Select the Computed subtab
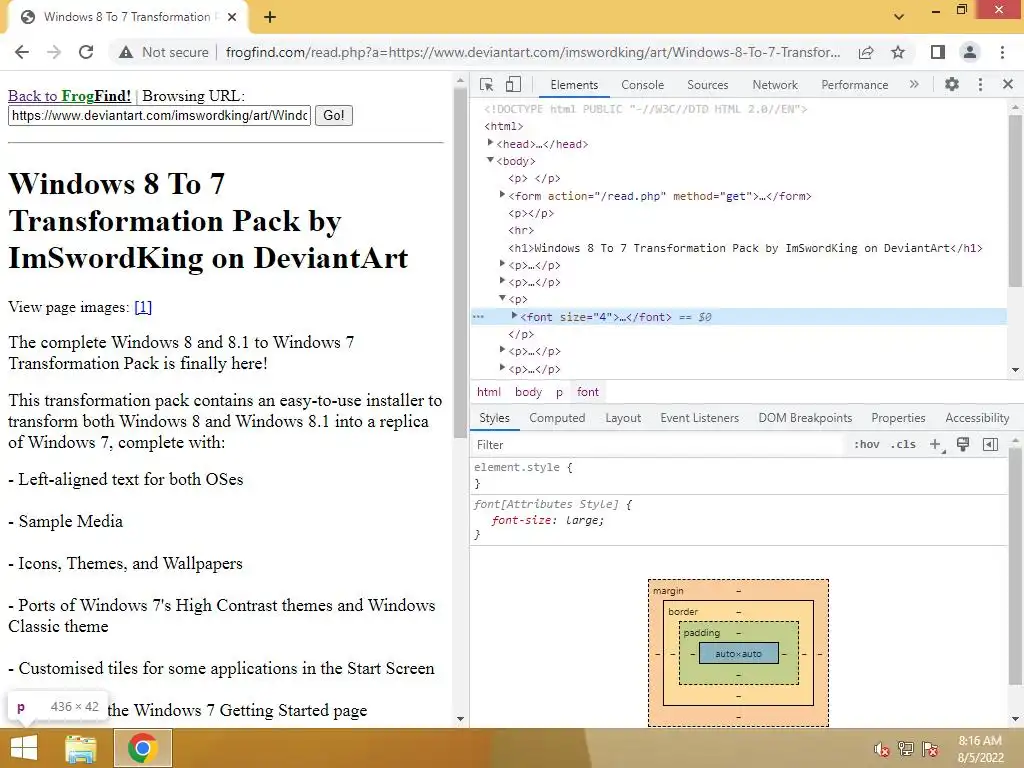The width and height of the screenshot is (1024, 768). 557,418
